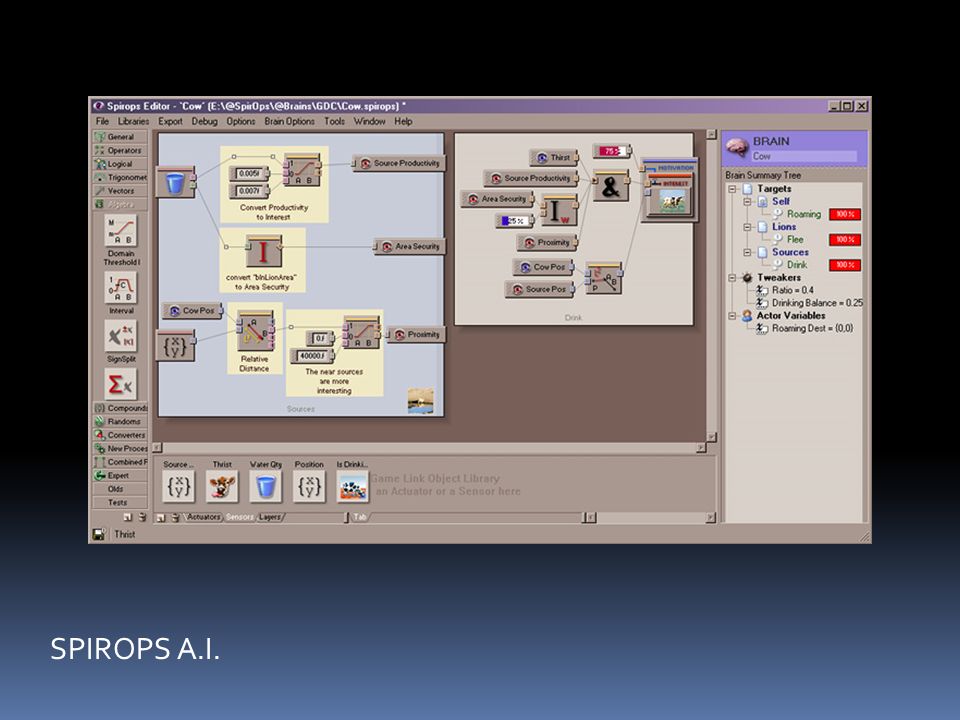
Task: Select the red I node above 'convert blnLionArea' note
Action: pos(263,252)
